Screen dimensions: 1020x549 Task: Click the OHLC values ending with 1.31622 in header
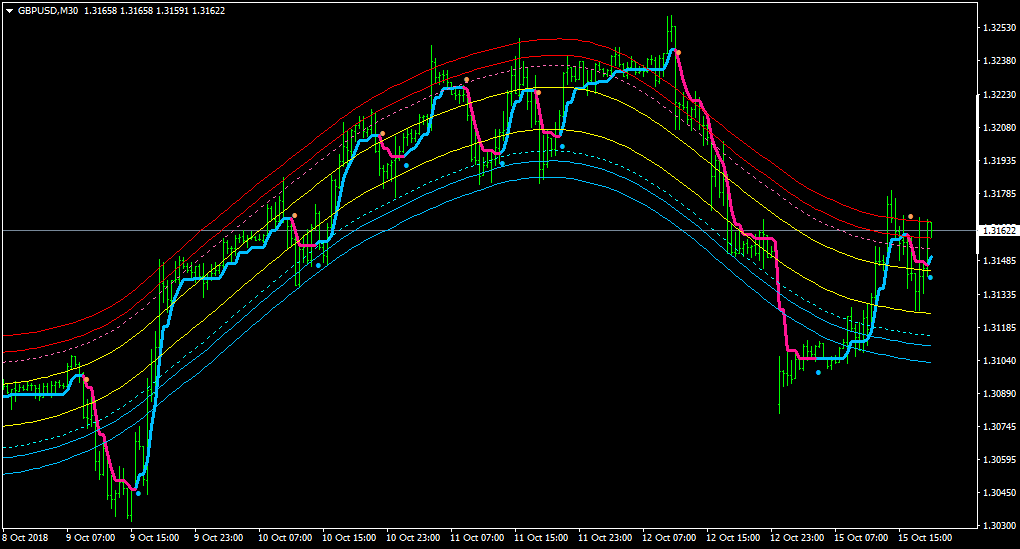tap(155, 11)
